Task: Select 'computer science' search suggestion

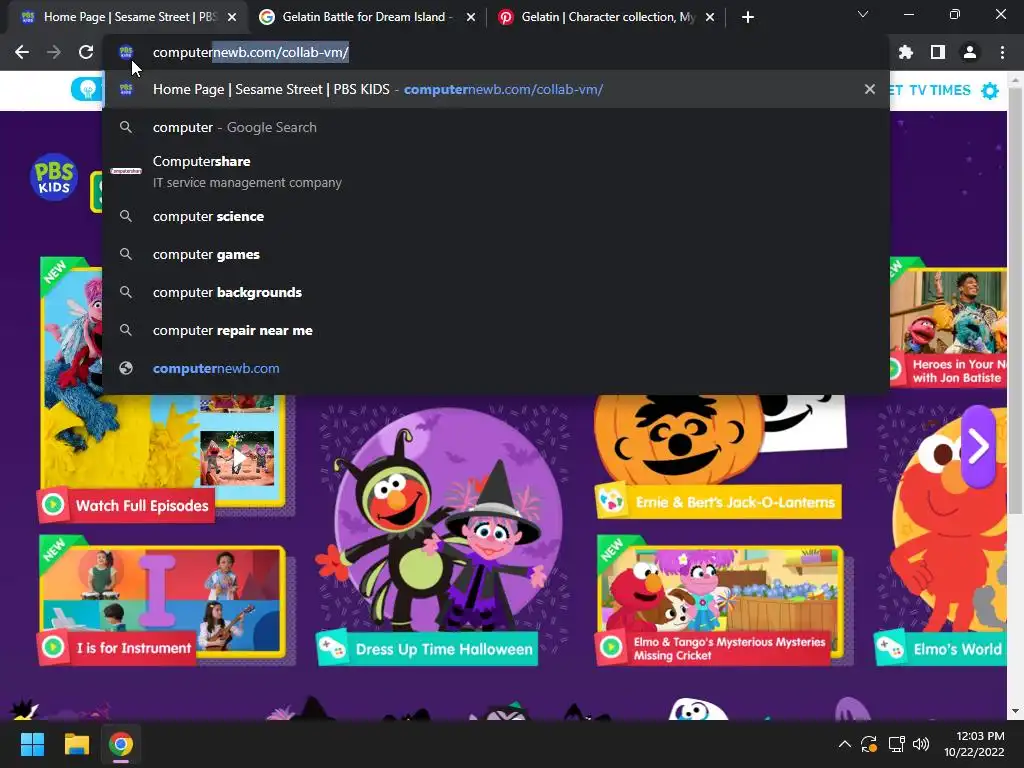Action: pos(496,216)
